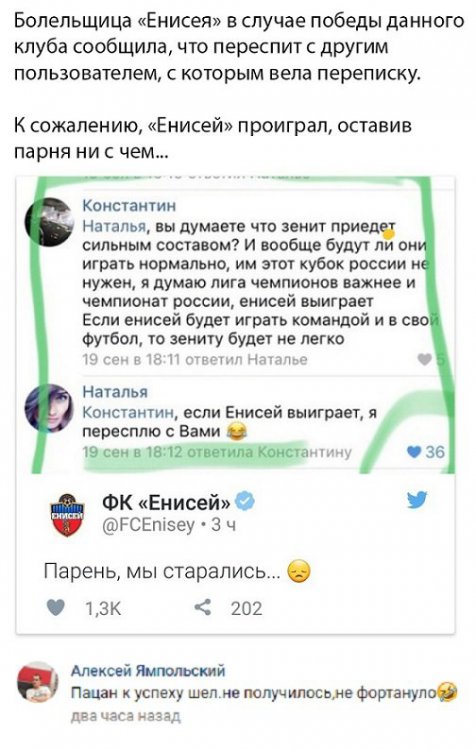Click timestamp '19 сен в 18:12 ответила Константину'
Viewport: 476px width, 750px height.
pos(217,452)
